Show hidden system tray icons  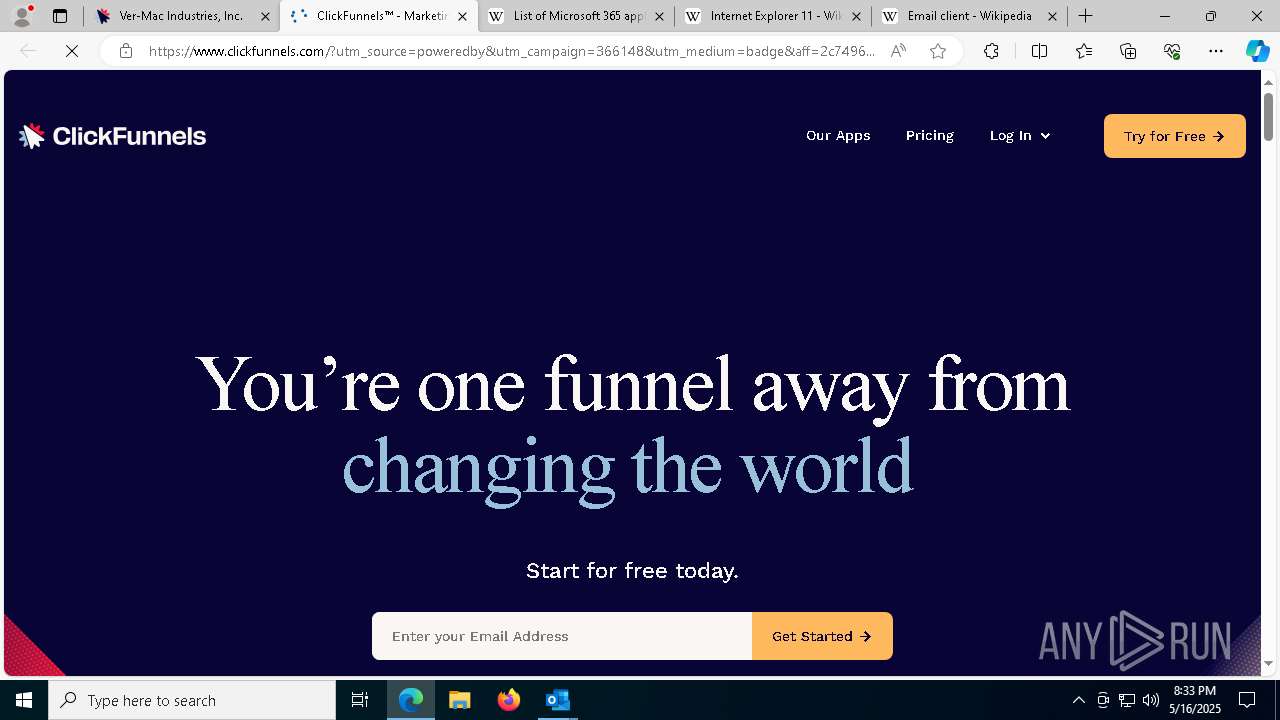pos(1078,700)
